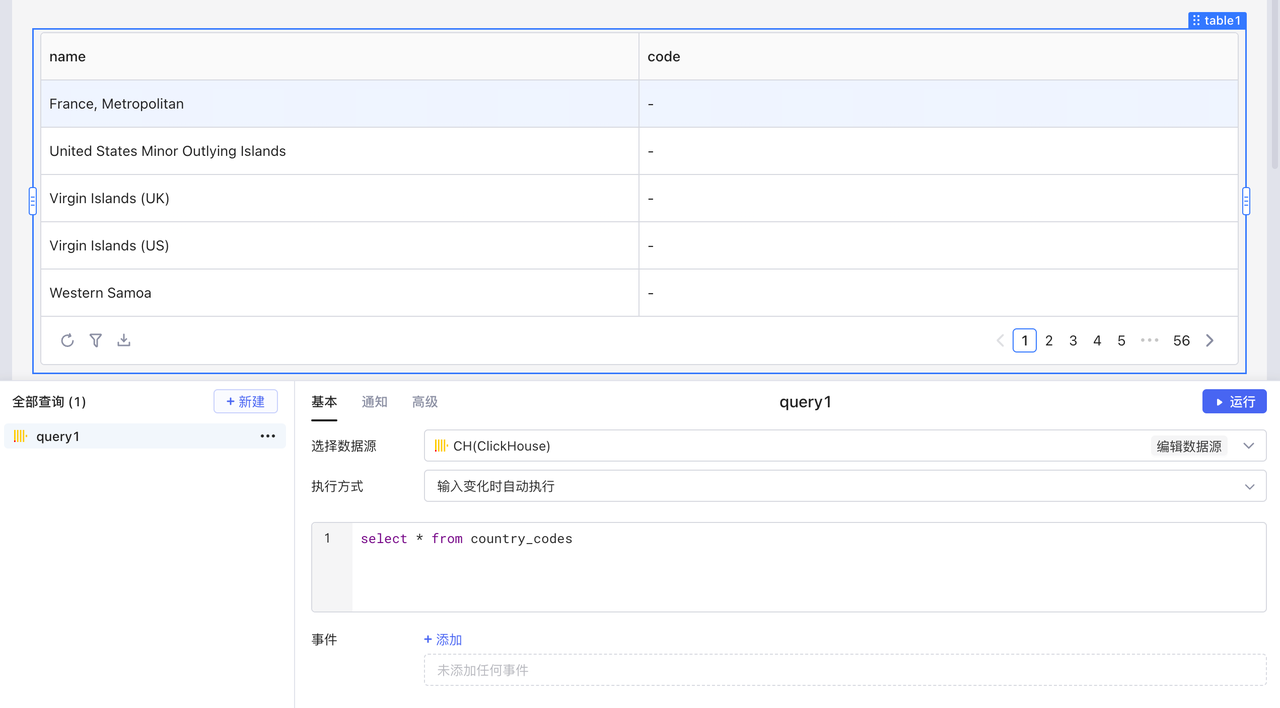The height and width of the screenshot is (708, 1280).
Task: Click the 运行 run button
Action: tap(1234, 401)
